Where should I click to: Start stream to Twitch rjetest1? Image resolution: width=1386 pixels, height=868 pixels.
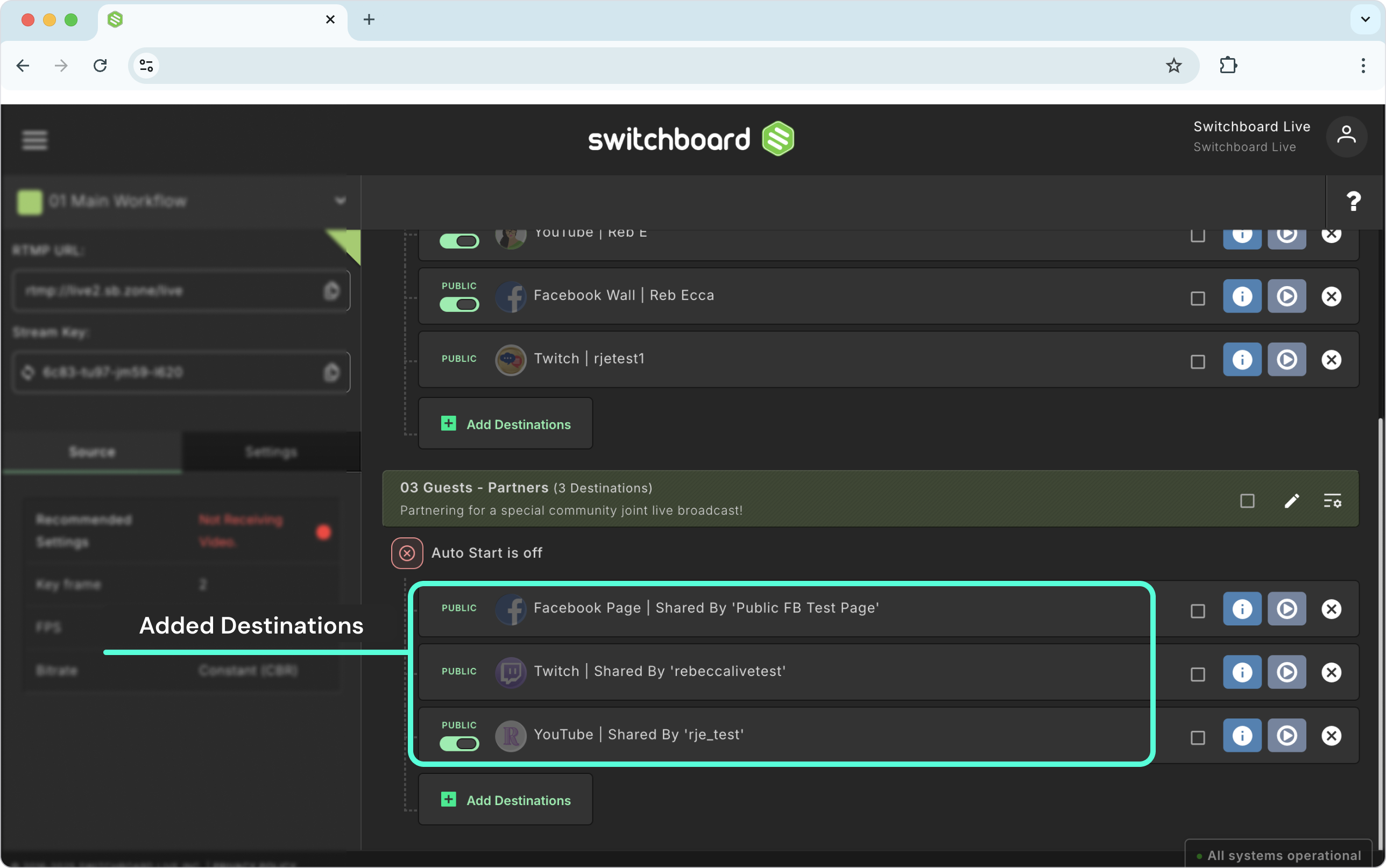1286,359
